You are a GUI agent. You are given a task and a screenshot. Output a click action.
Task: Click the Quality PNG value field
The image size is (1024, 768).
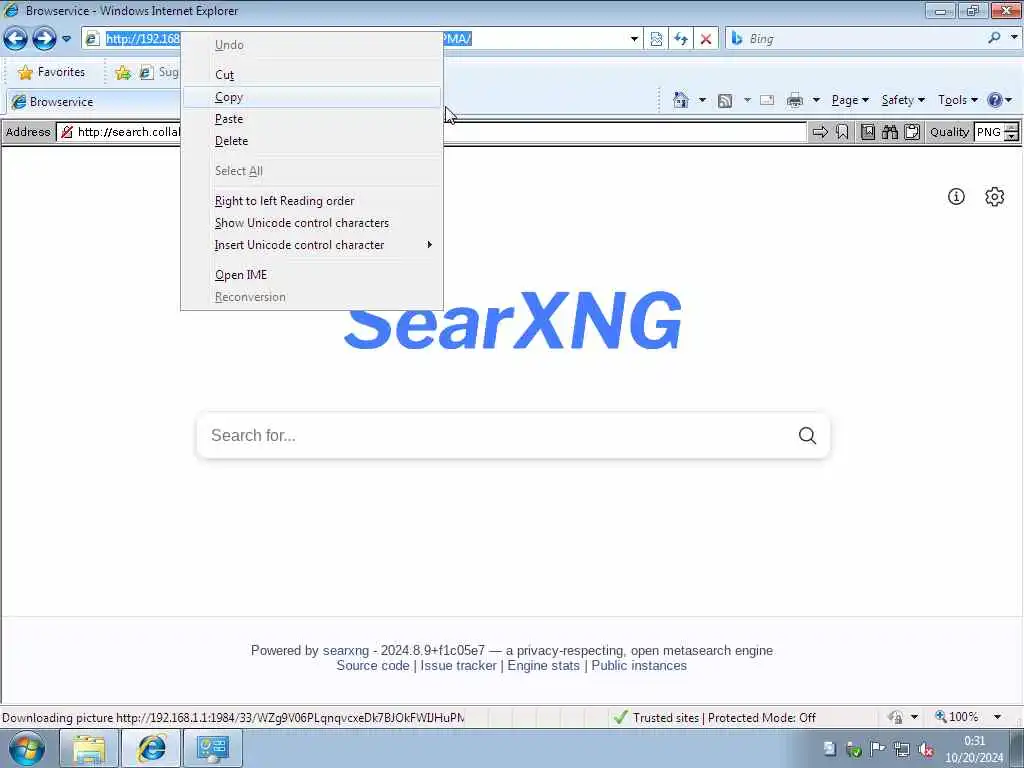(x=989, y=133)
